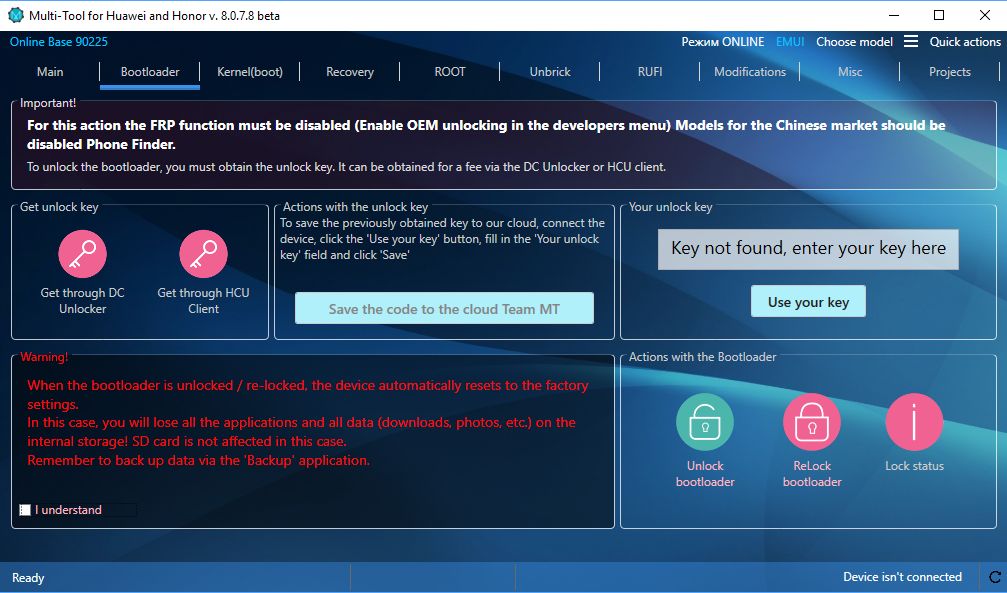The width and height of the screenshot is (1007, 593).
Task: Open the Quick actions menu
Action: pyautogui.click(x=963, y=42)
